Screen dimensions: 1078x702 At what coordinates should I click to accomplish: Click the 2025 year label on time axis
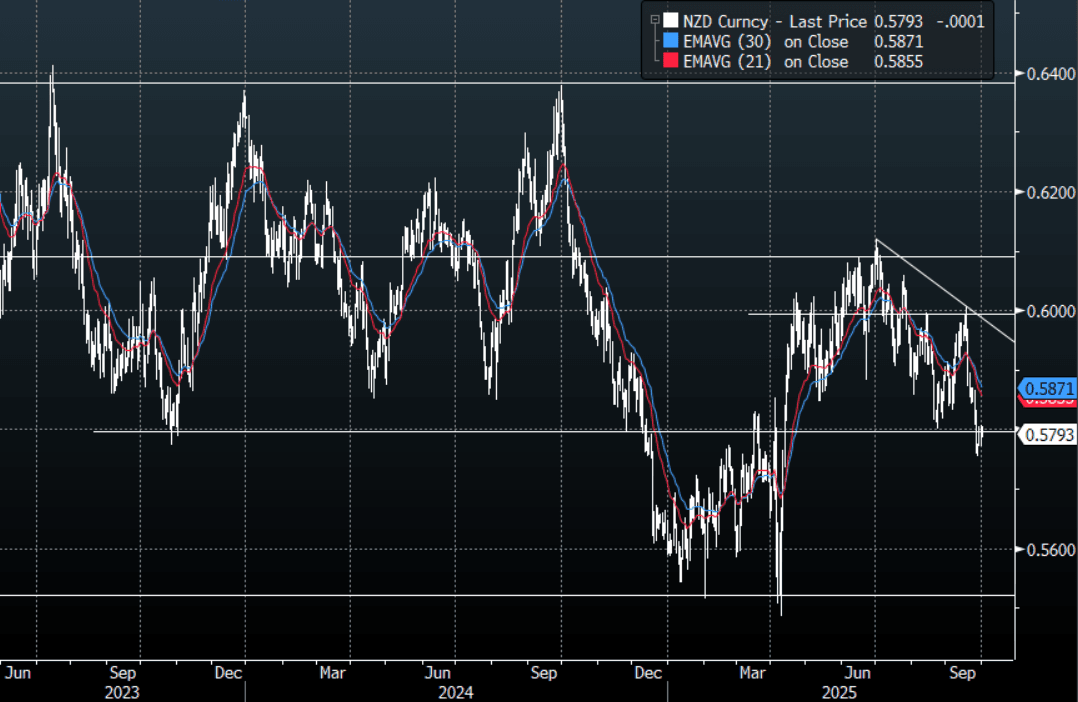(x=838, y=691)
